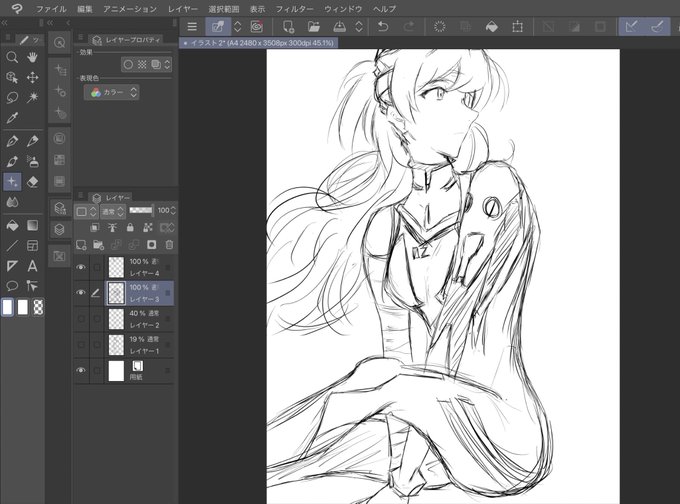Select the Ruler tool
Screen dimensions: 680x504
(12, 266)
